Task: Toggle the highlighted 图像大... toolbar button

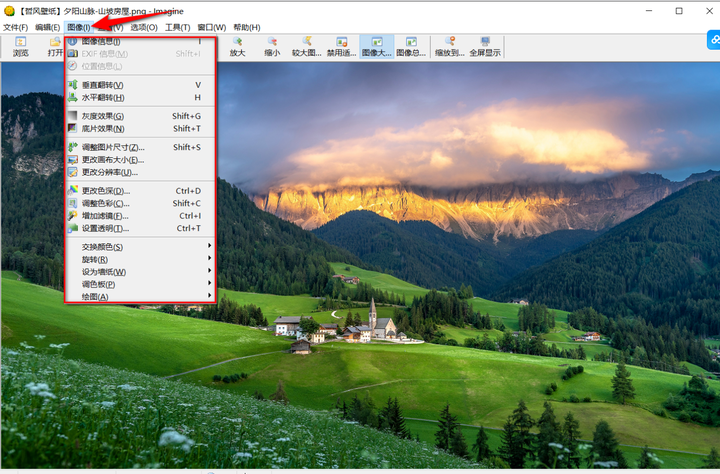Action: coord(377,46)
